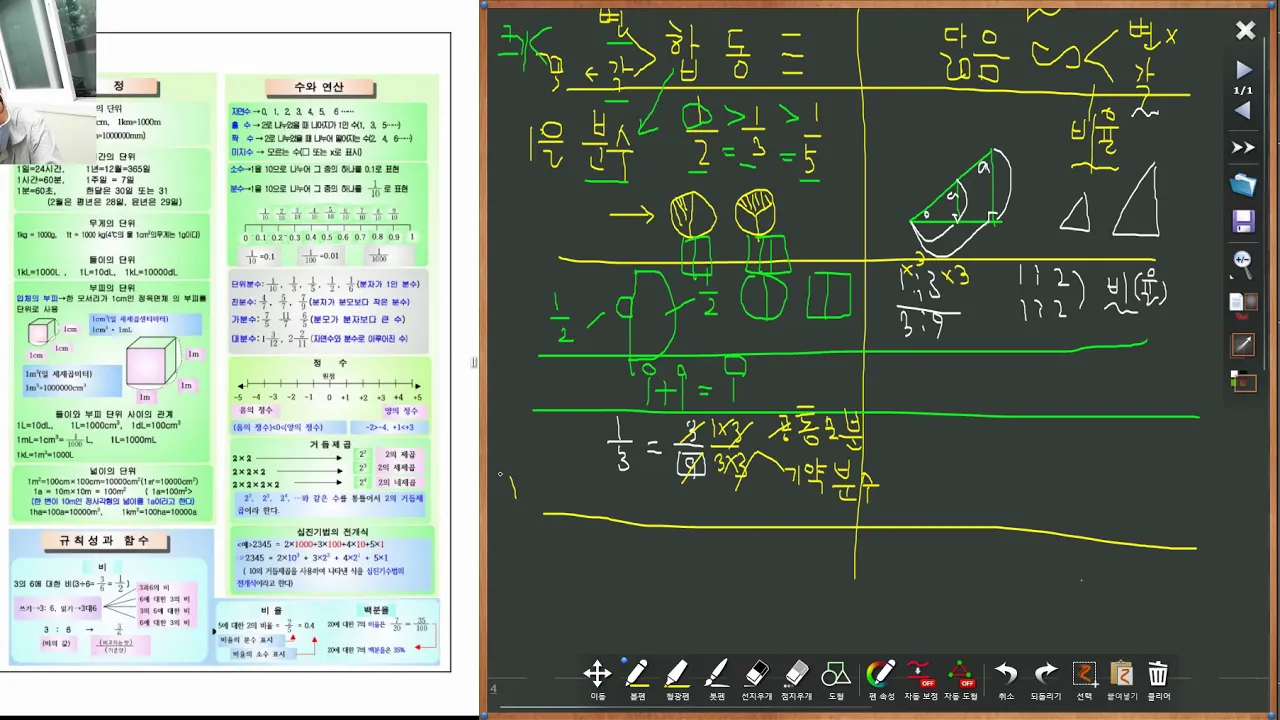Screen dimensions: 1280x720
Task: Click the 거듭제곱 section title
Action: (x=329, y=444)
